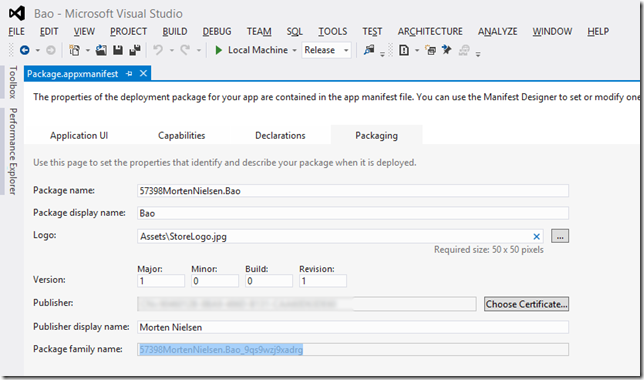The image size is (644, 380).
Task: Open the ARCHITECTURE menu
Action: (x=430, y=32)
